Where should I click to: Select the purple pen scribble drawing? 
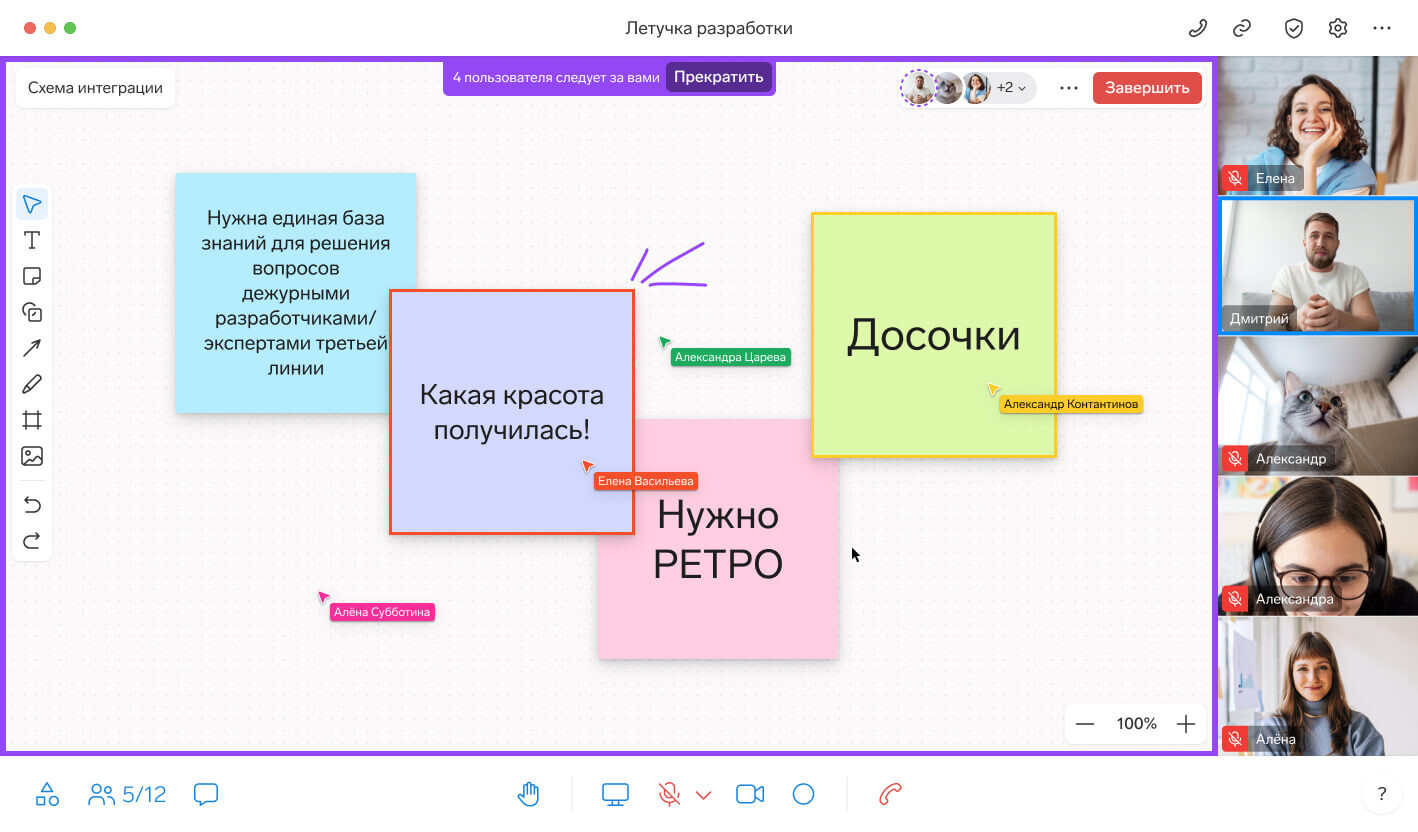pyautogui.click(x=668, y=264)
